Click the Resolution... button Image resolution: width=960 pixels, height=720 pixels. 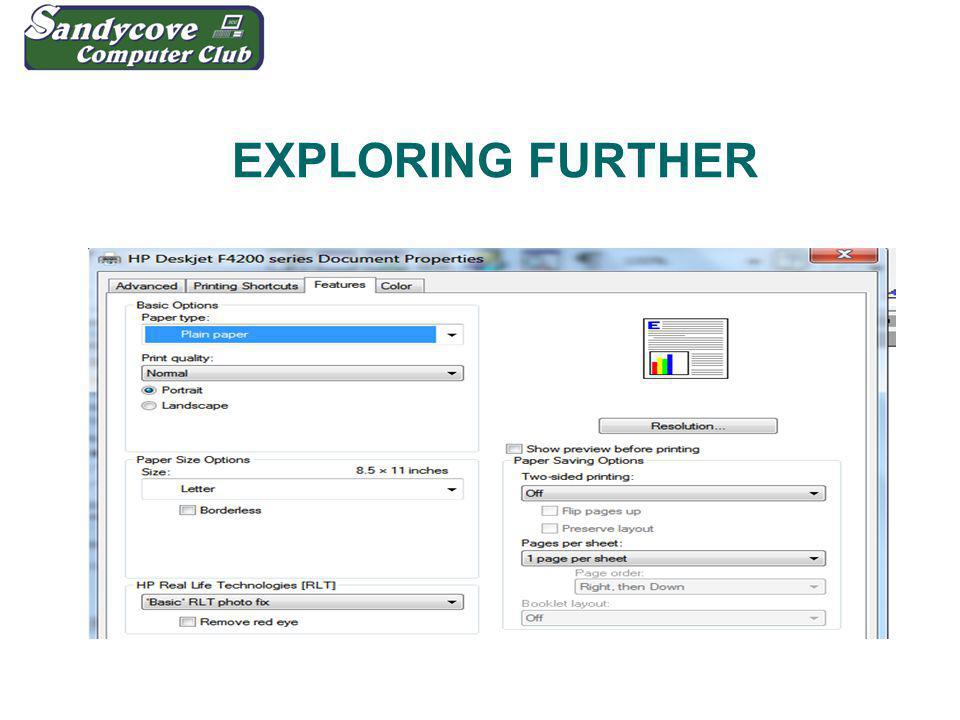coord(688,426)
